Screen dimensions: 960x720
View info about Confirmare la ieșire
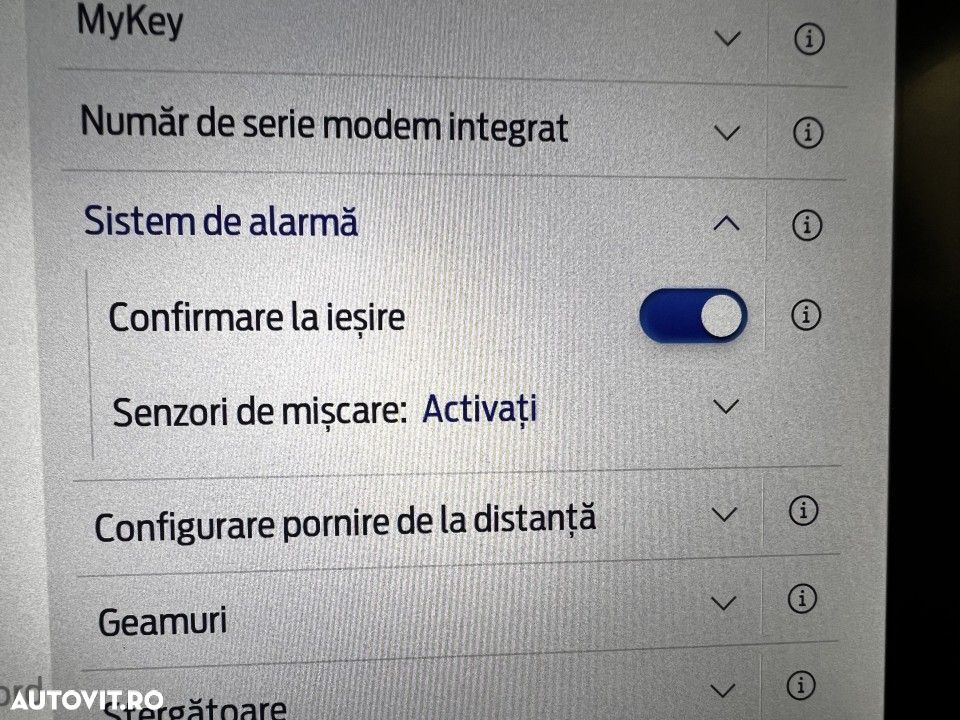[805, 316]
